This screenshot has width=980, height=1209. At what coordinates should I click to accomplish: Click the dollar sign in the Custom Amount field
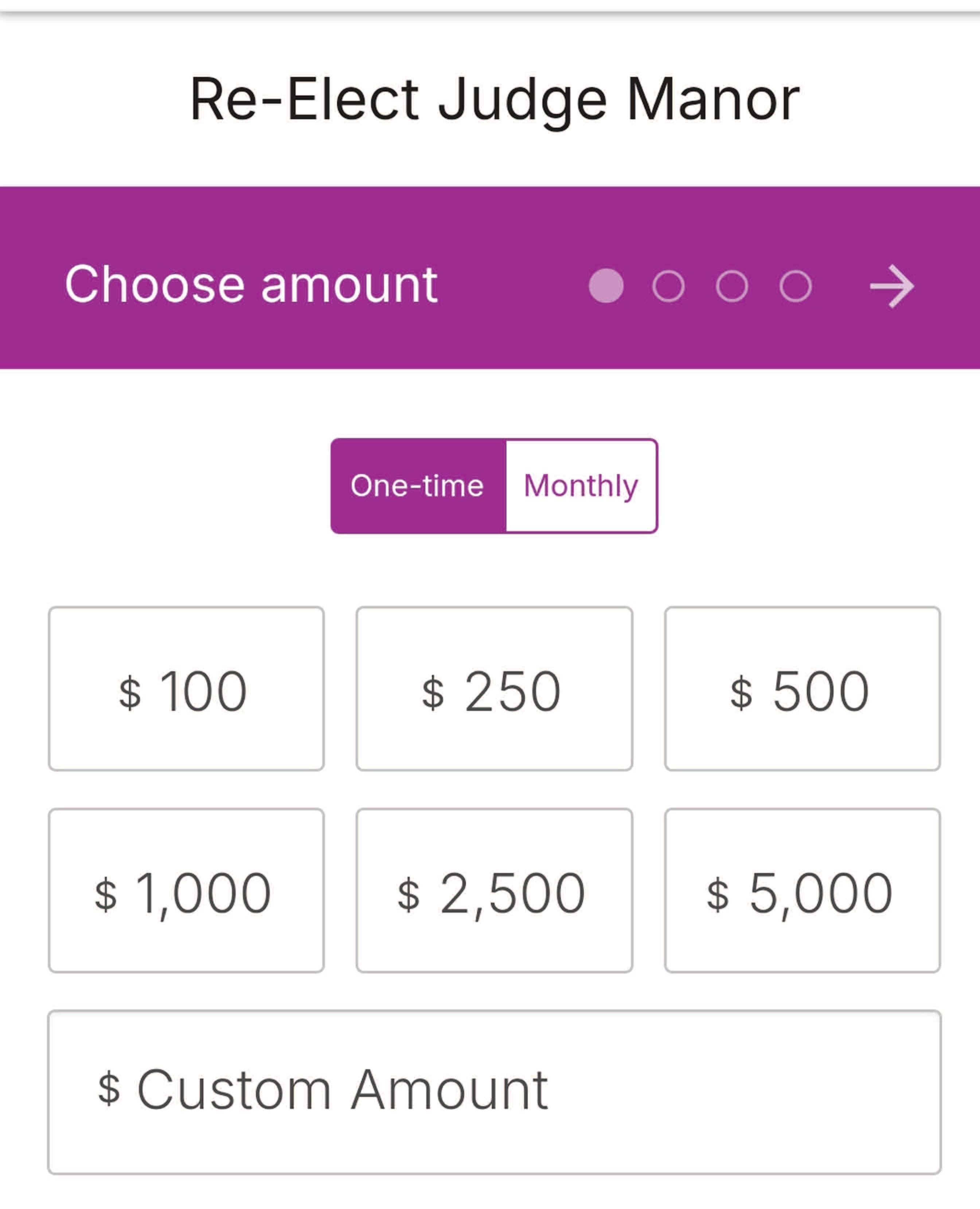tap(109, 1088)
